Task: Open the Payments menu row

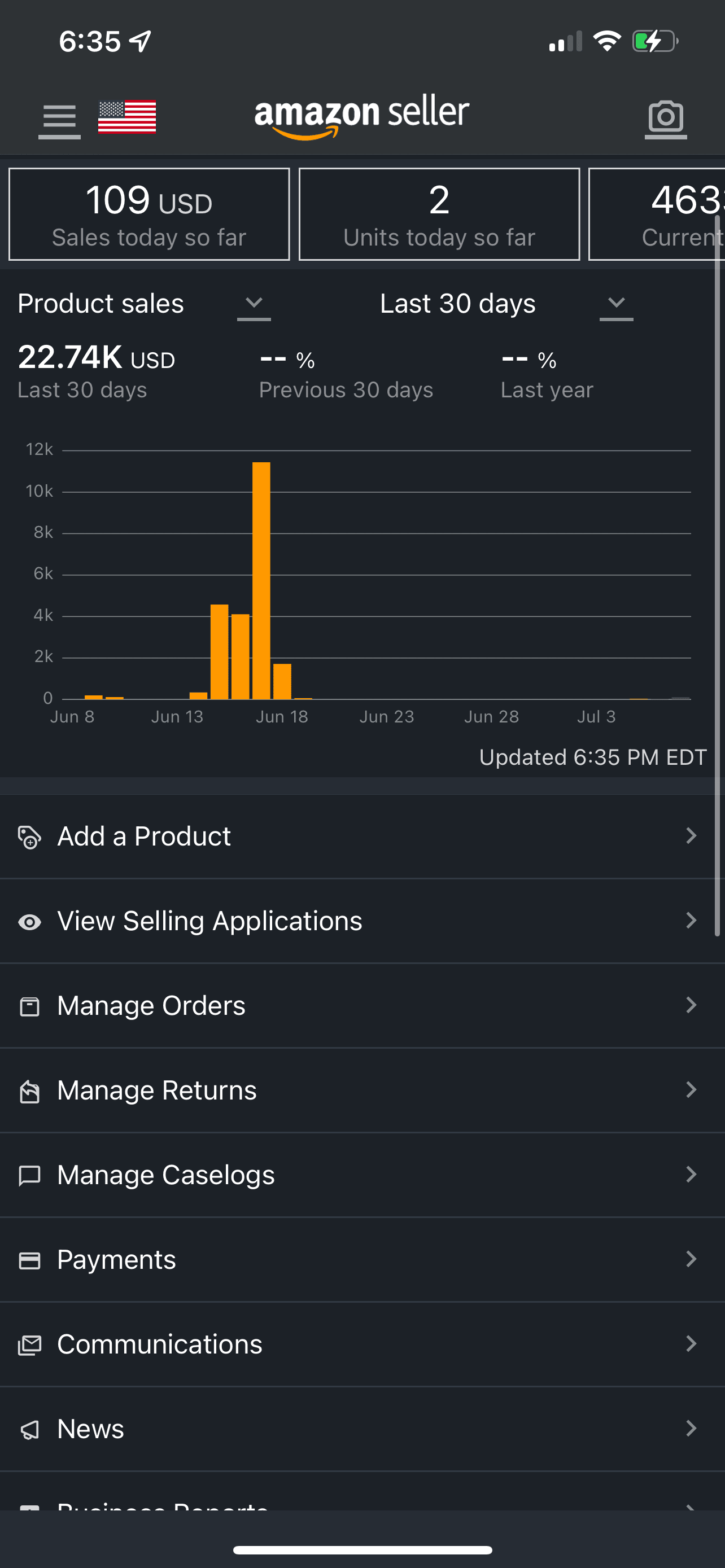Action: click(362, 1259)
